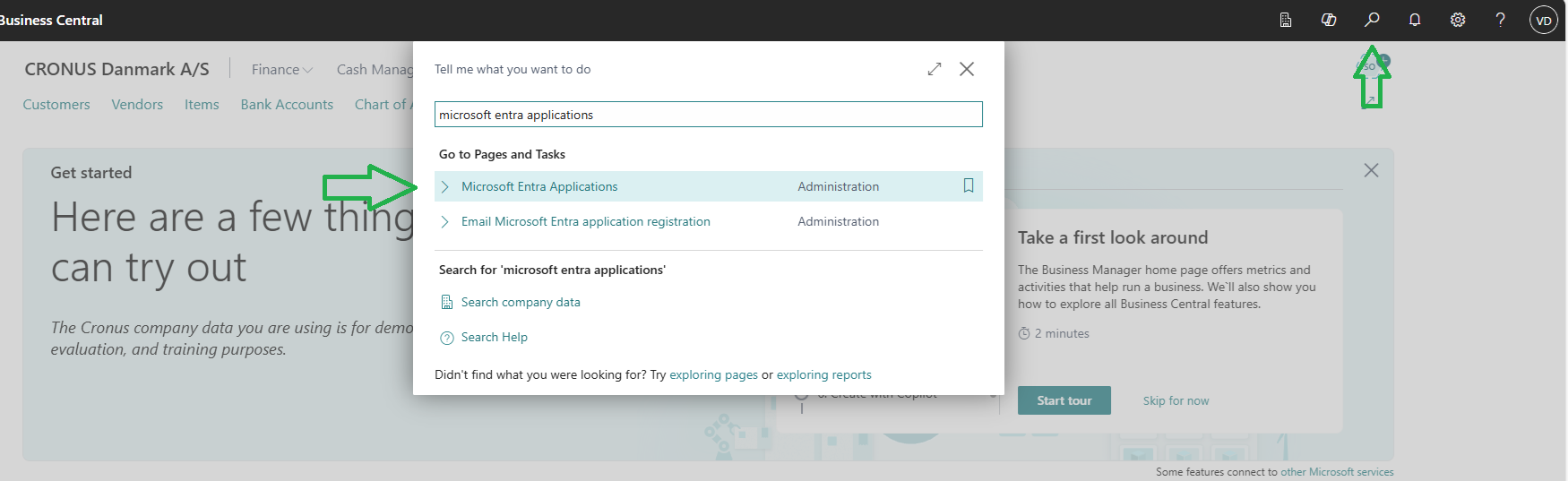The width and height of the screenshot is (1568, 481).
Task: Go to Bank Accounts
Action: (287, 104)
